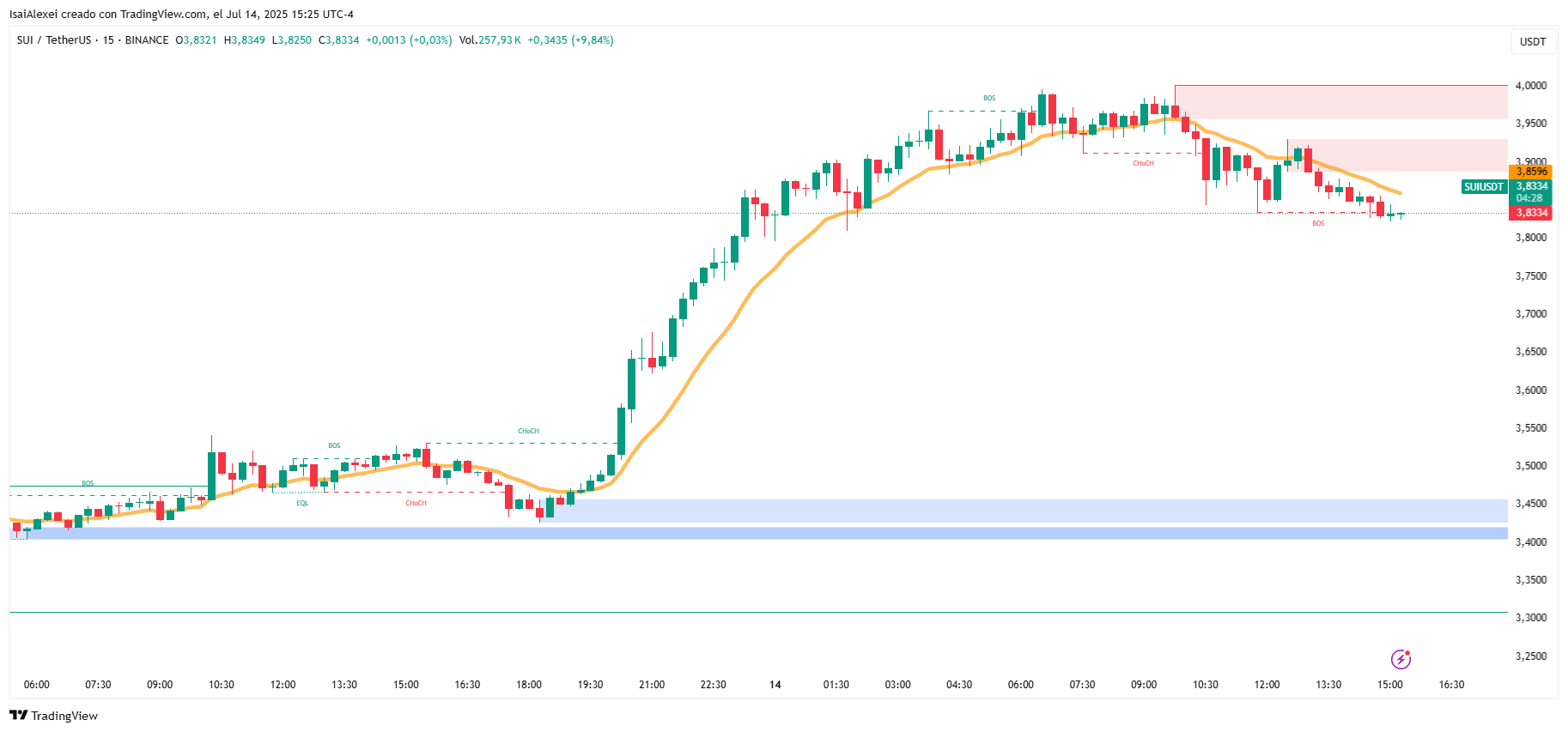Click the 3,5000 price axis label
This screenshot has height=732, width=1568.
tap(1531, 466)
